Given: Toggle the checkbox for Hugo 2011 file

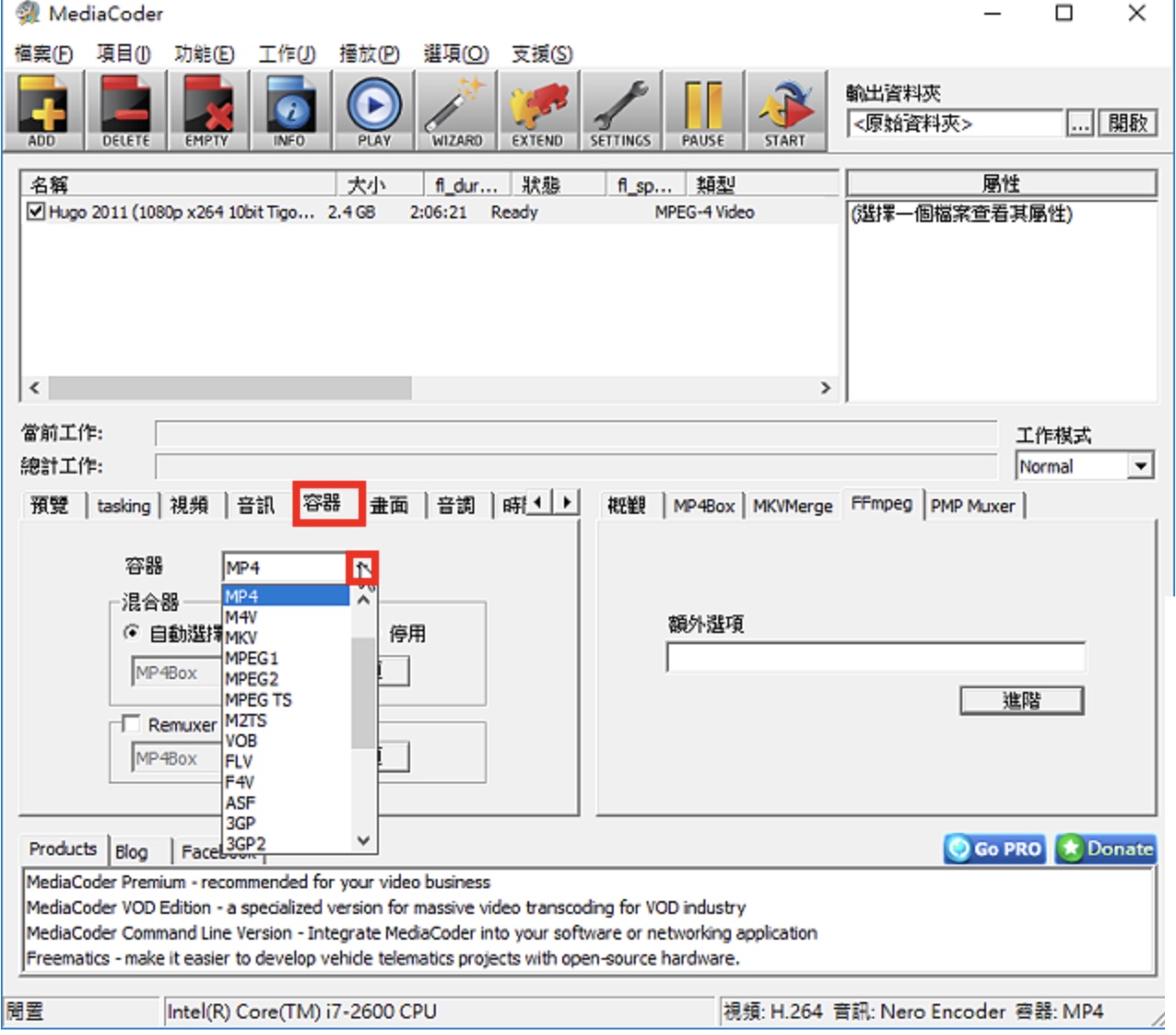Looking at the screenshot, I should [36, 212].
